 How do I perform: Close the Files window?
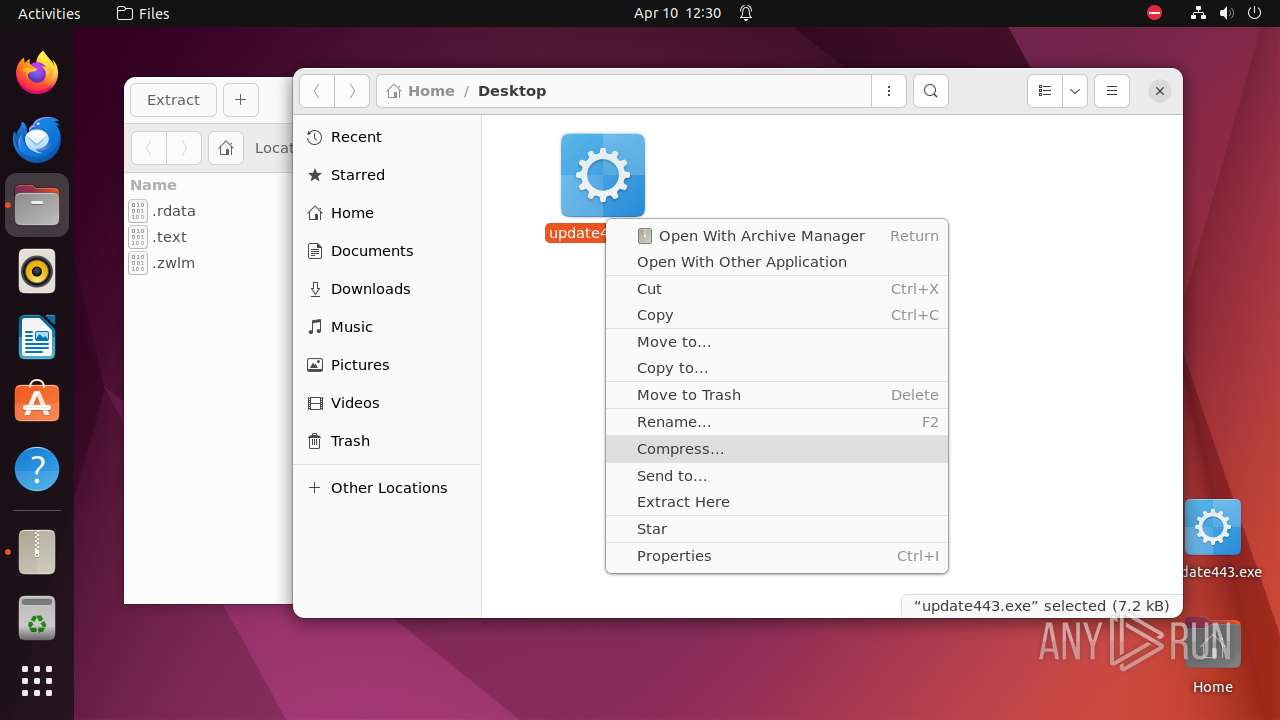pos(1160,91)
